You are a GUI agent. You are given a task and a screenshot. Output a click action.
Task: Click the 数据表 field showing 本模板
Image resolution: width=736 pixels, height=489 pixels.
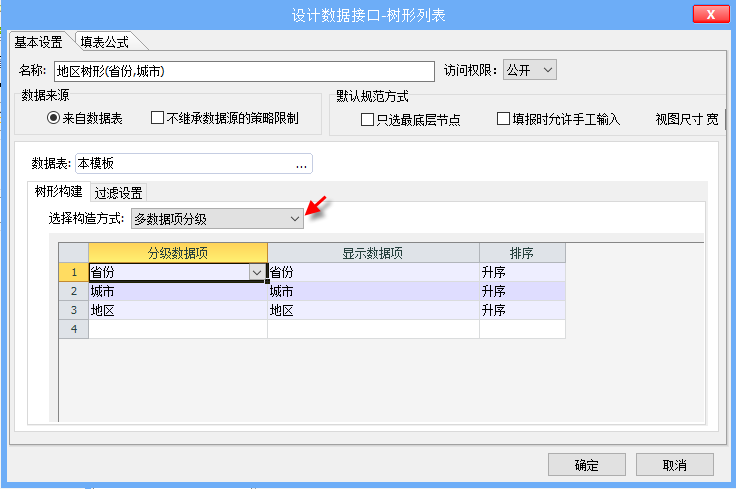193,163
